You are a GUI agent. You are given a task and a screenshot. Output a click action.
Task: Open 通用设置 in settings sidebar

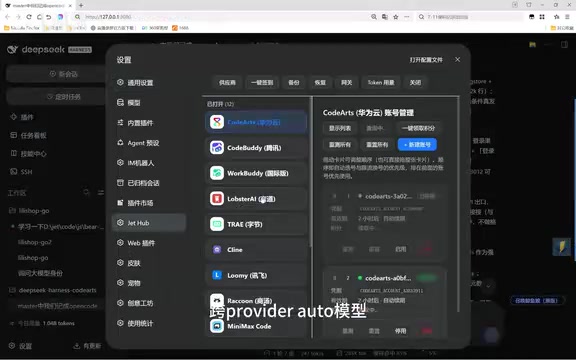(149, 83)
